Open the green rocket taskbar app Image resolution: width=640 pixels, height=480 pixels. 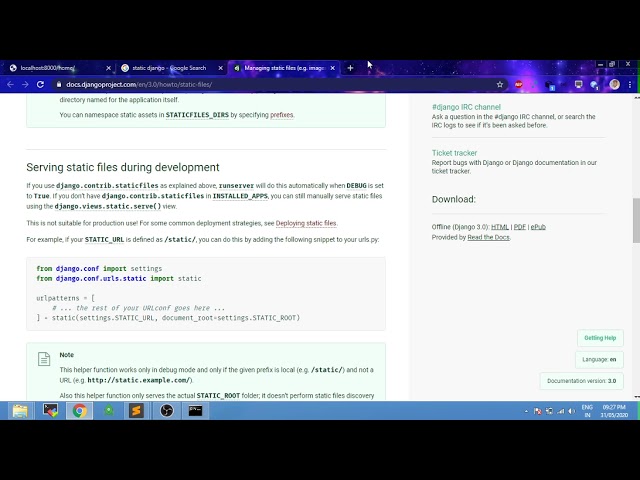pyautogui.click(x=109, y=411)
